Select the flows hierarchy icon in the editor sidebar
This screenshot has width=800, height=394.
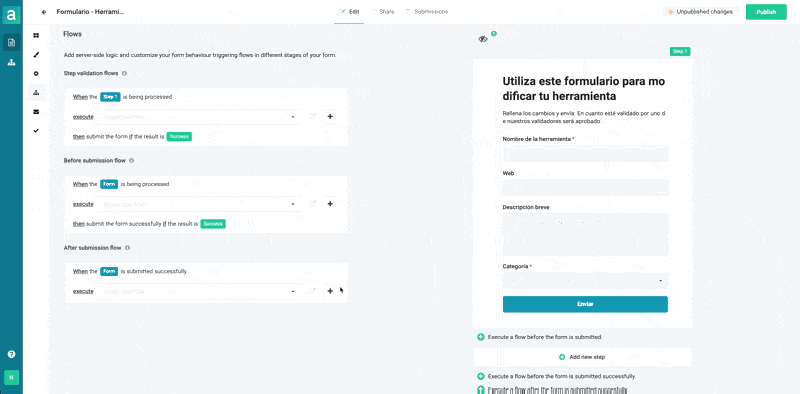point(36,92)
